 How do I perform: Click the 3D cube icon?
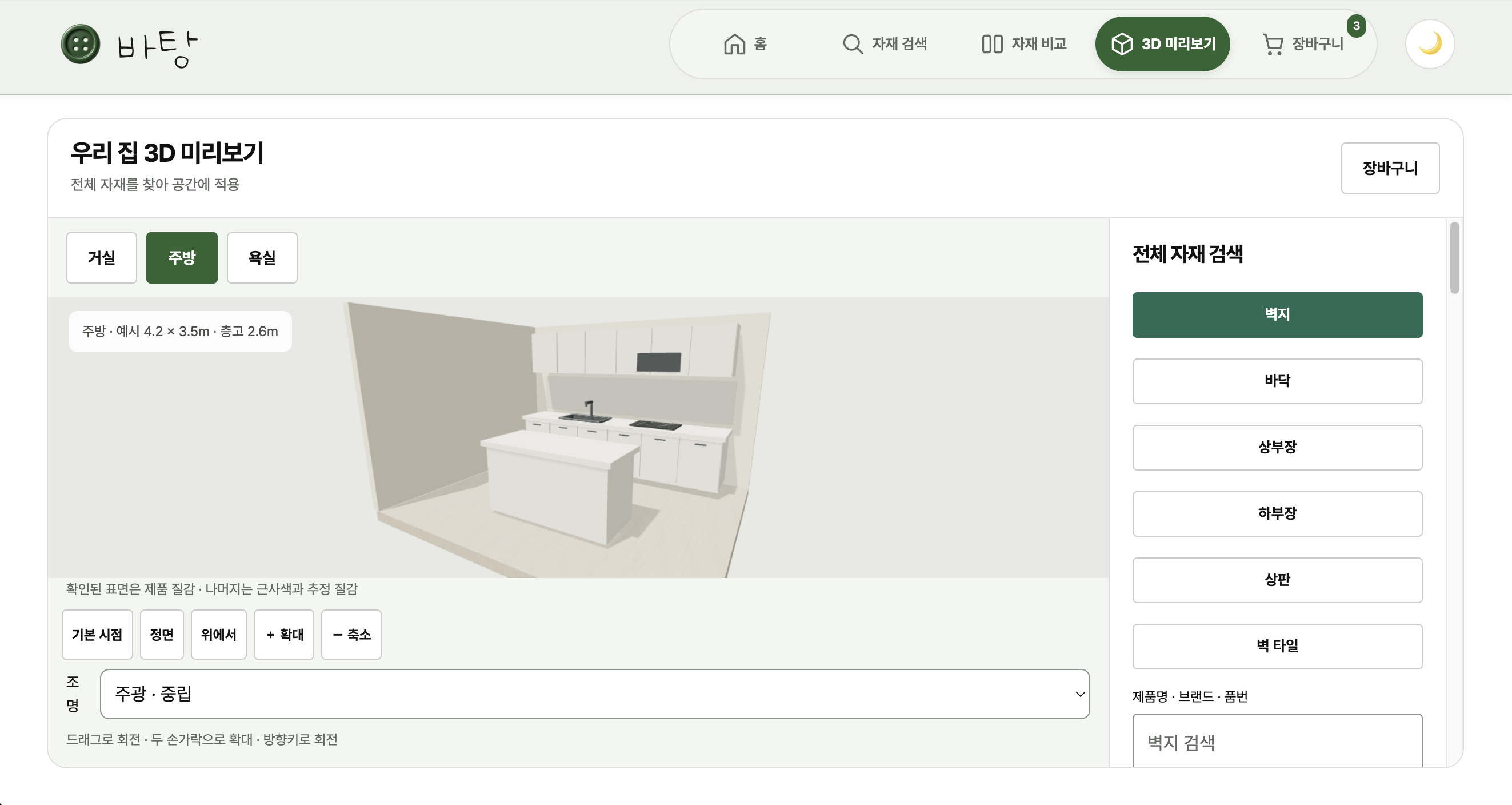[x=1122, y=44]
